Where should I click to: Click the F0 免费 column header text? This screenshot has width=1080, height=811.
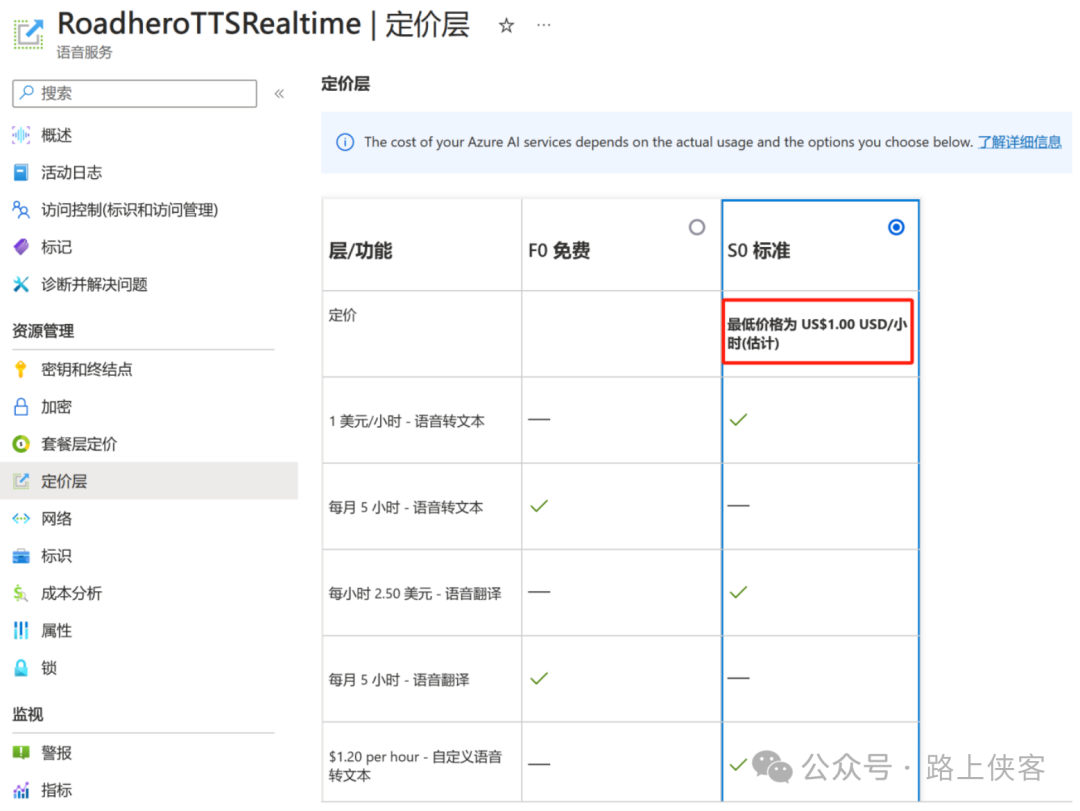[x=559, y=251]
